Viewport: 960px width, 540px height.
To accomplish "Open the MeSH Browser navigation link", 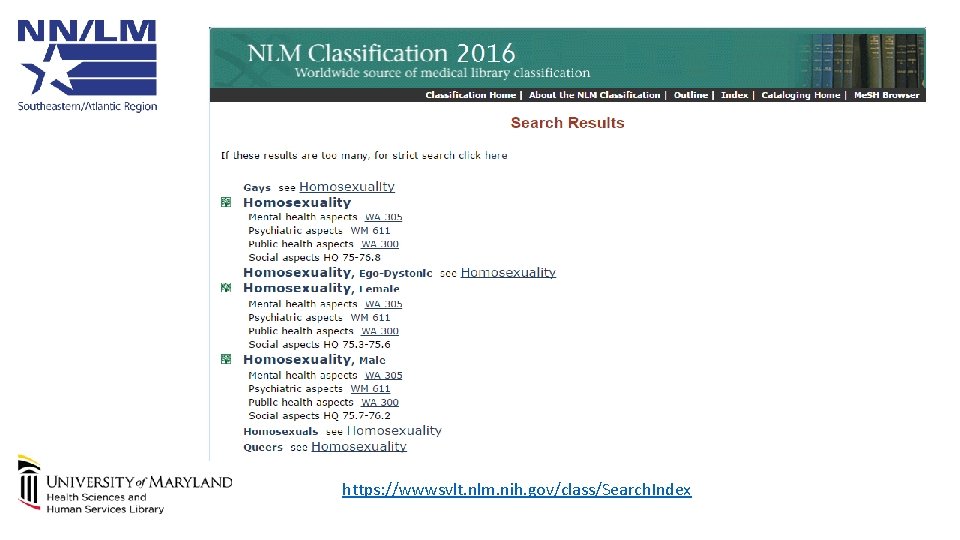I will pos(887,95).
